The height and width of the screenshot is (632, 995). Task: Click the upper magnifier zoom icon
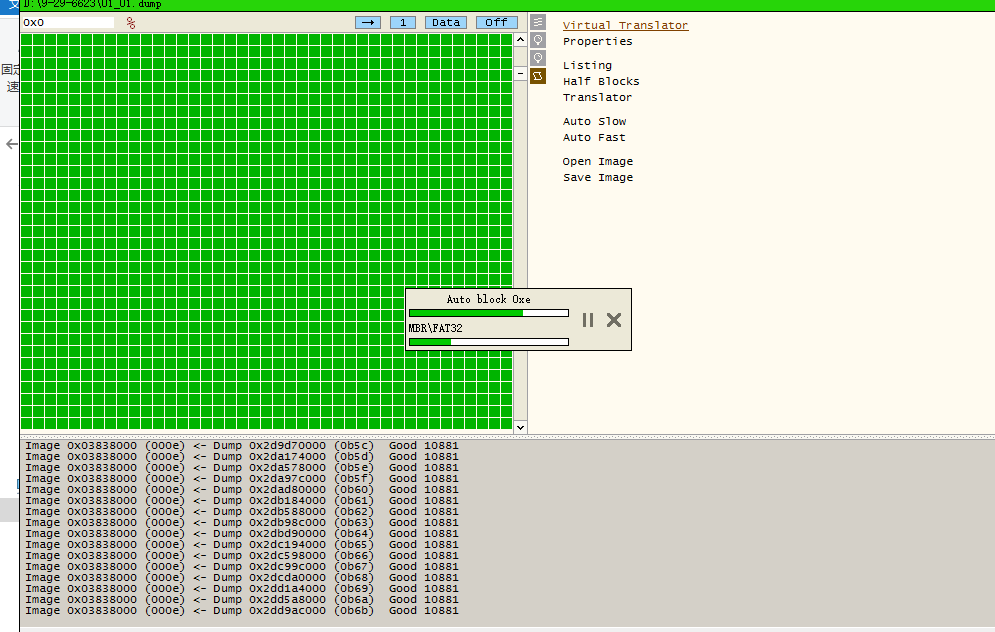[538, 40]
